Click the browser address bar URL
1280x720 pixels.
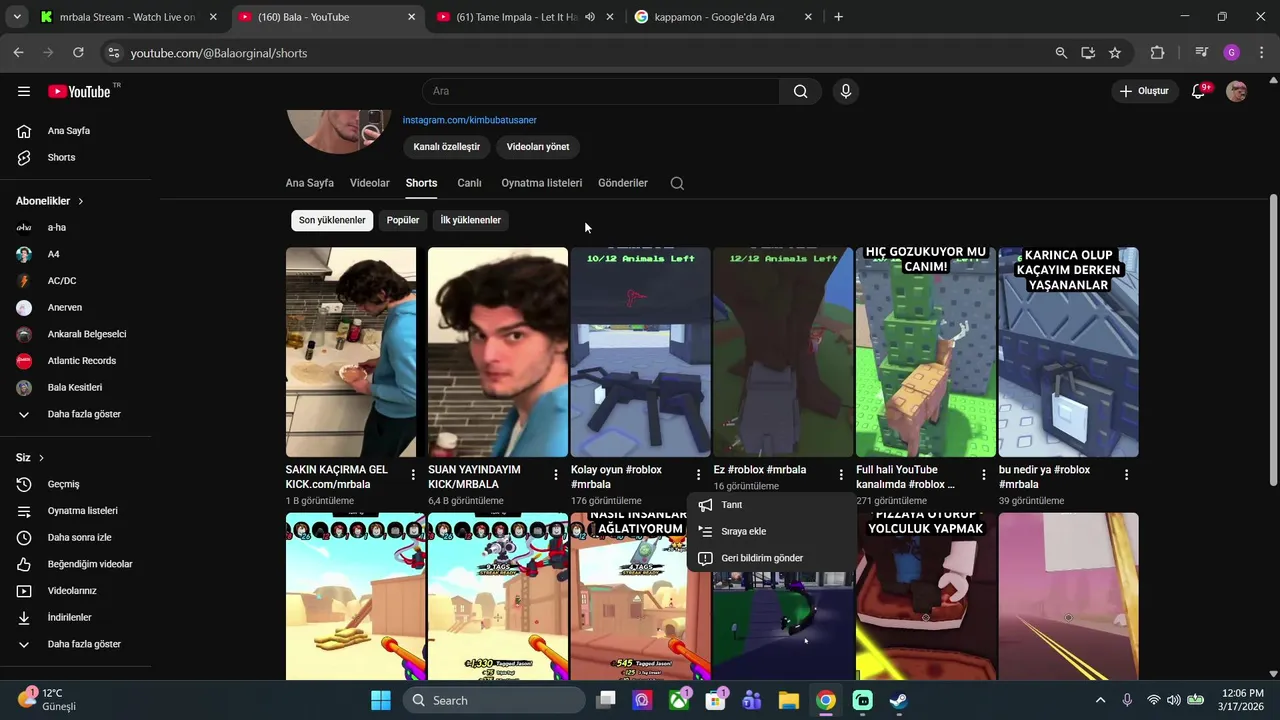coord(219,53)
